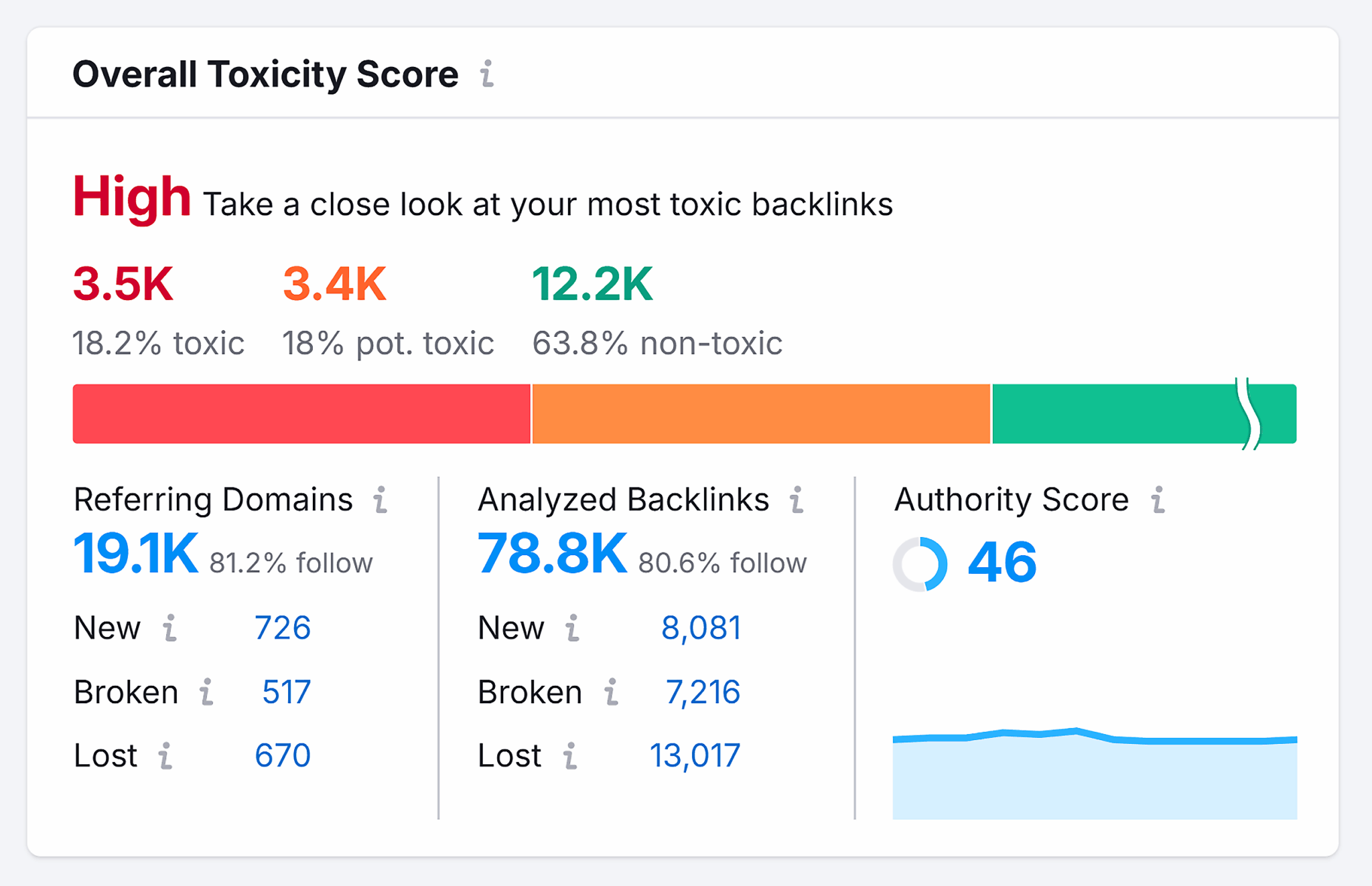Click the 7,216 broken backlinks value

tap(704, 692)
